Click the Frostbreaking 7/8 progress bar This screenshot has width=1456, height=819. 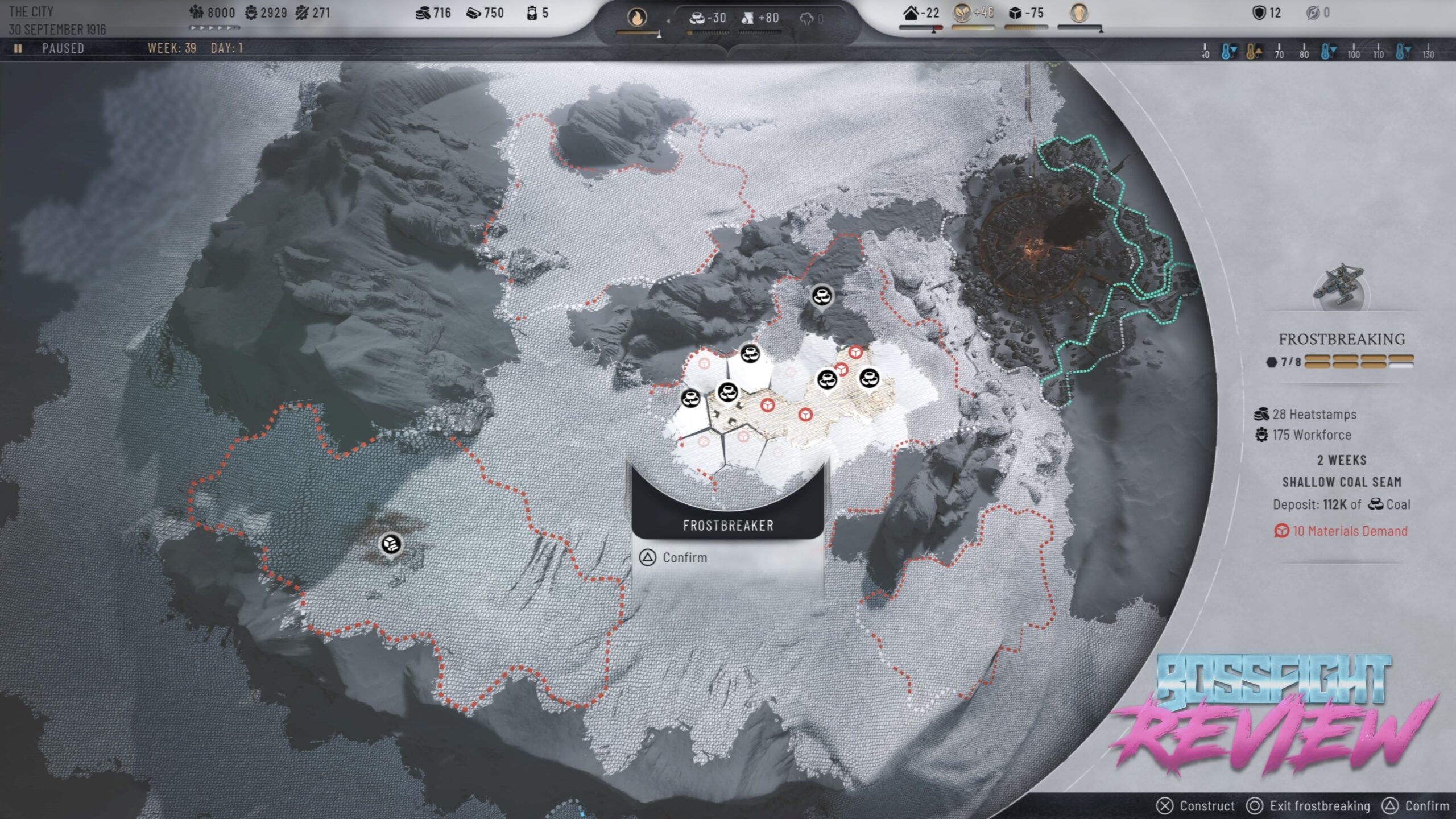pyautogui.click(x=1358, y=361)
